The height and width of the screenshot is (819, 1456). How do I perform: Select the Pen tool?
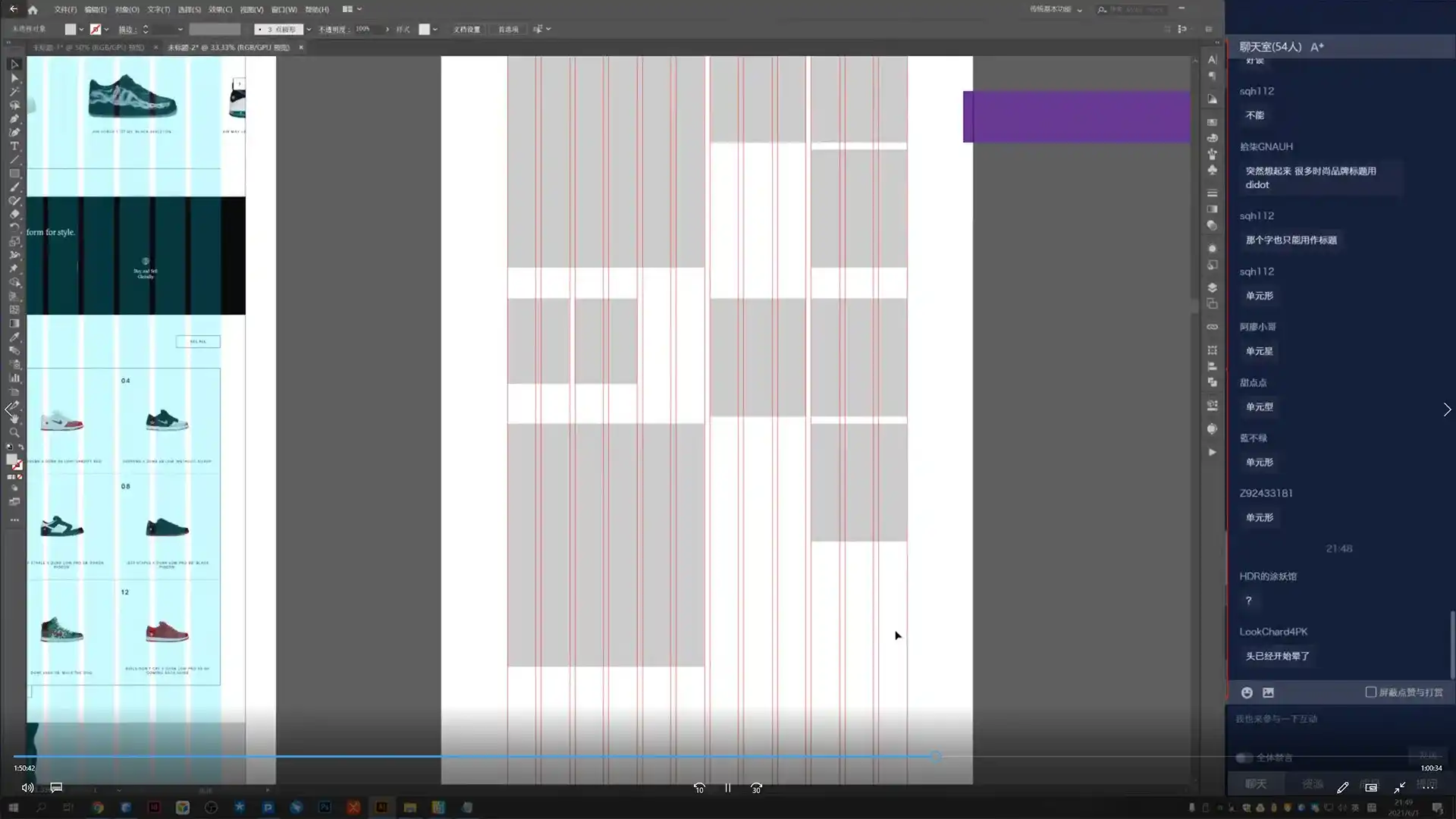click(14, 119)
